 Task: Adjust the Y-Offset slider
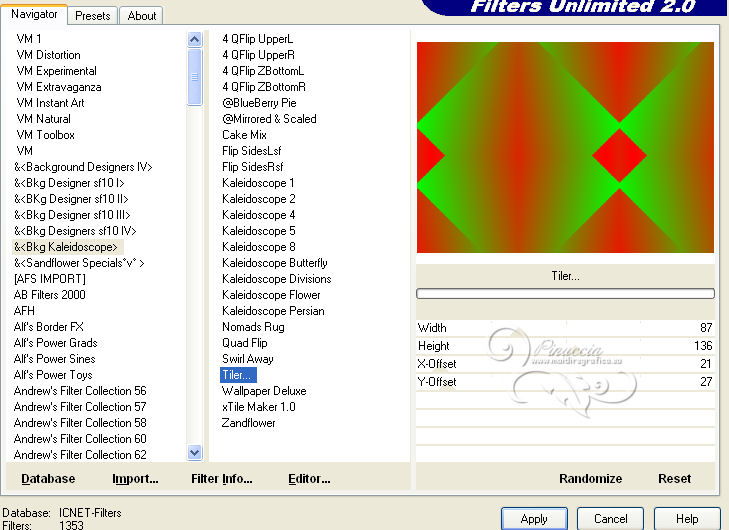pyautogui.click(x=565, y=382)
